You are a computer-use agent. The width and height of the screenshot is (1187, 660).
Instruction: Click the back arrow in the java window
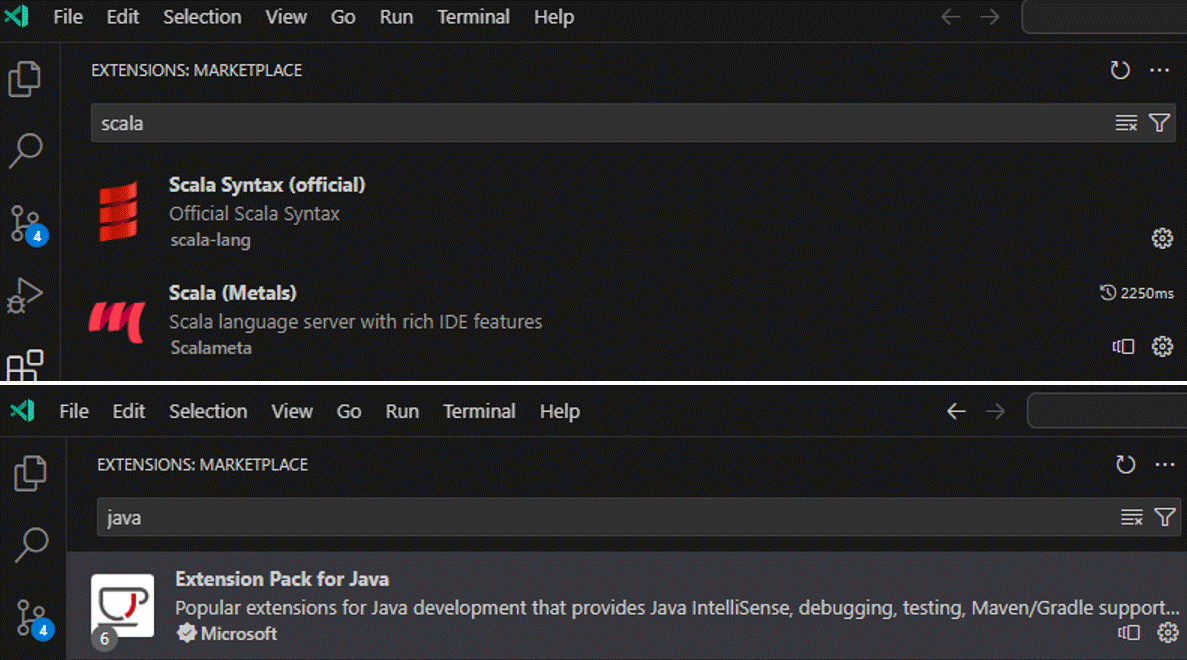pos(956,411)
